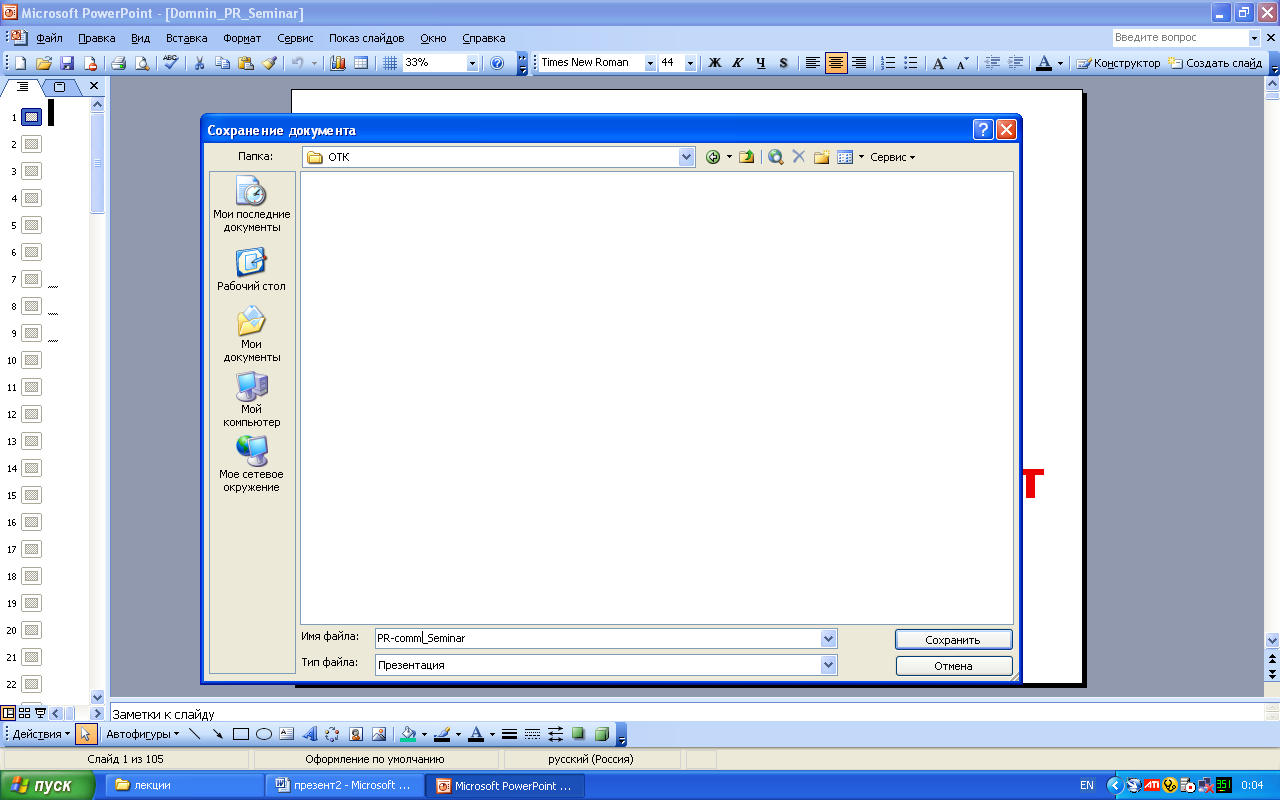Open Мои последние документы location
The width and height of the screenshot is (1280, 800).
pos(252,204)
